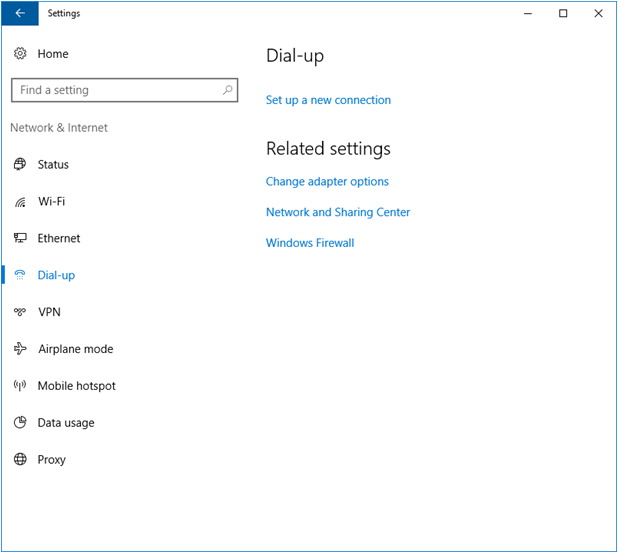This screenshot has width=618, height=553.
Task: Click the magnifier icon in the search box
Action: 228,90
